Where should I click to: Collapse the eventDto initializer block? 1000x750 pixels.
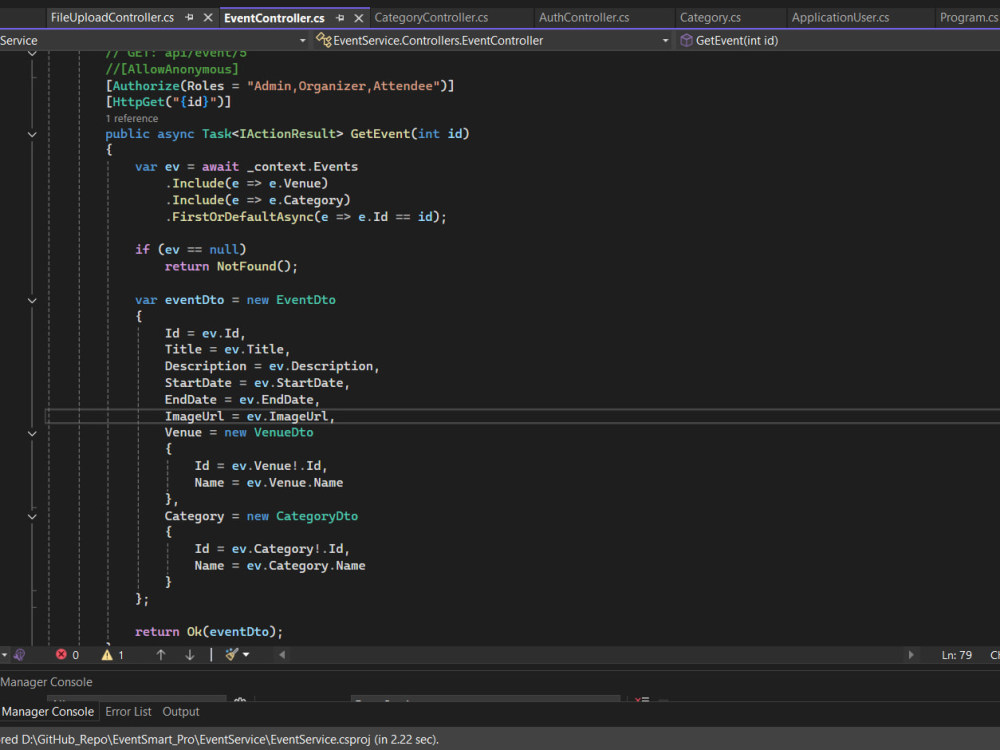pos(32,300)
